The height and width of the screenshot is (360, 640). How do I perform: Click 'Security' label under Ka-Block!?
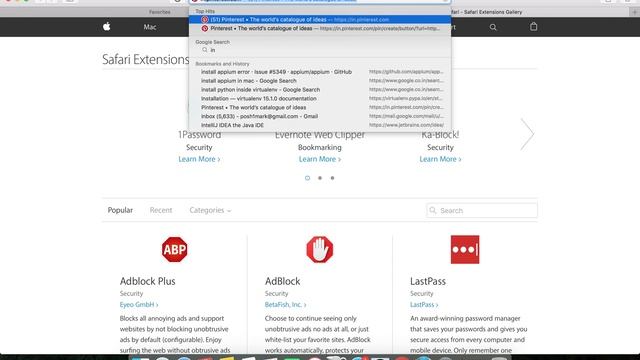(x=440, y=147)
